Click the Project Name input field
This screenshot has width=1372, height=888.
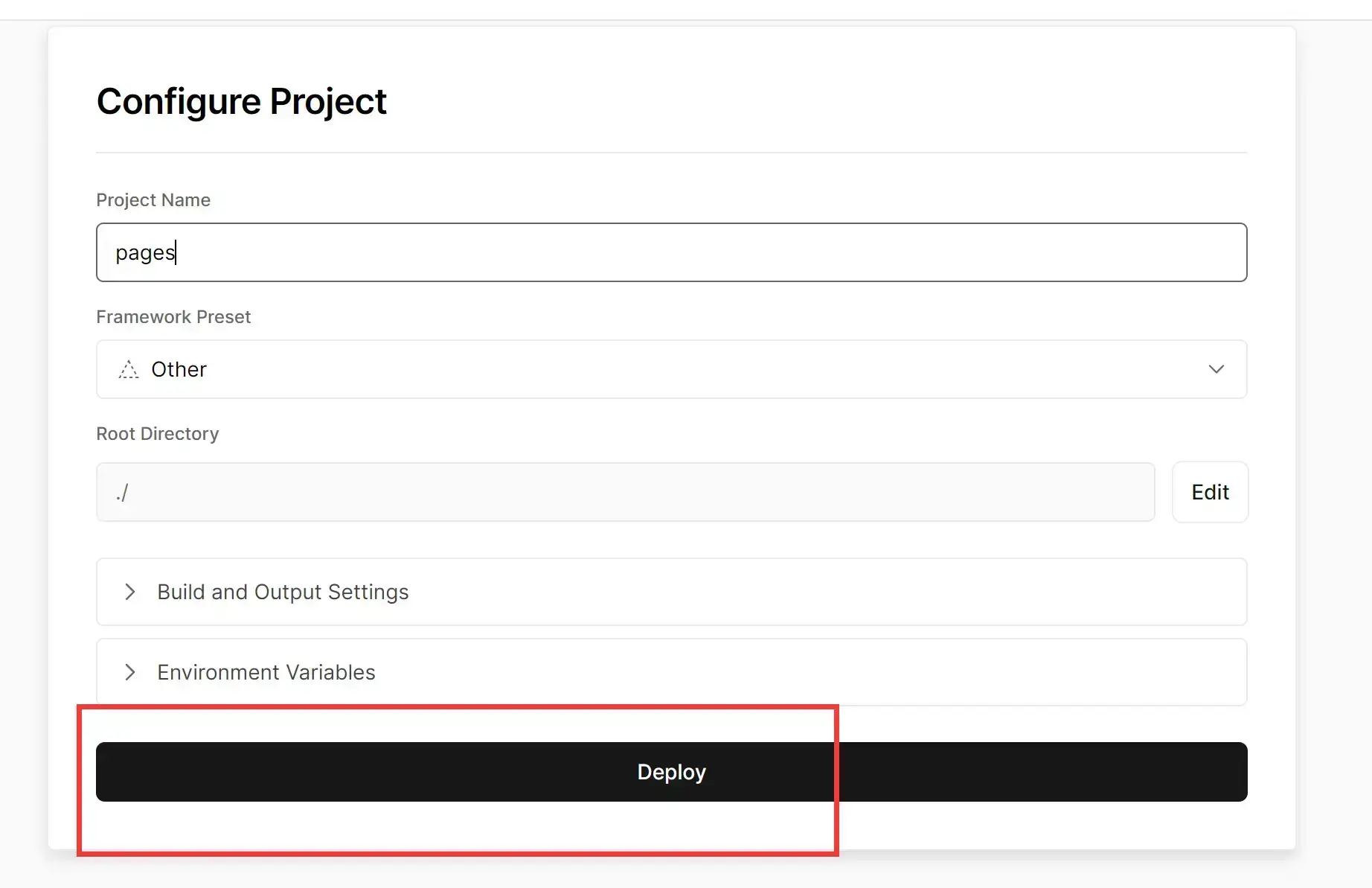pos(671,252)
